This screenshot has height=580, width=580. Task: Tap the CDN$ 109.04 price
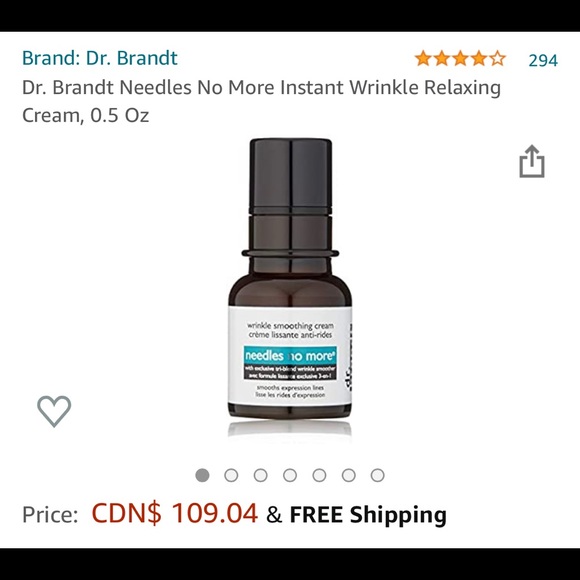point(174,513)
